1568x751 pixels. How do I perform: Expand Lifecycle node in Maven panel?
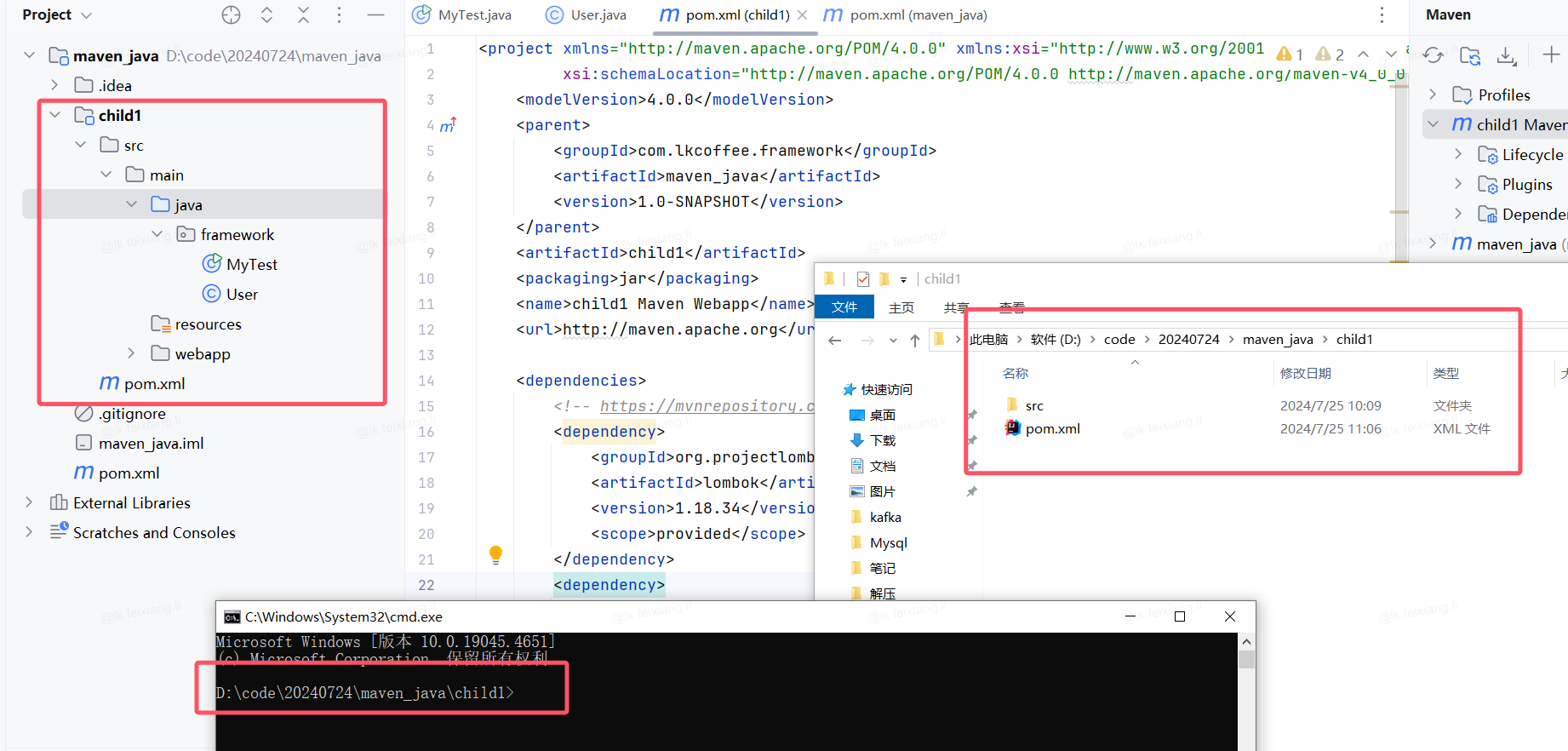(x=1458, y=154)
